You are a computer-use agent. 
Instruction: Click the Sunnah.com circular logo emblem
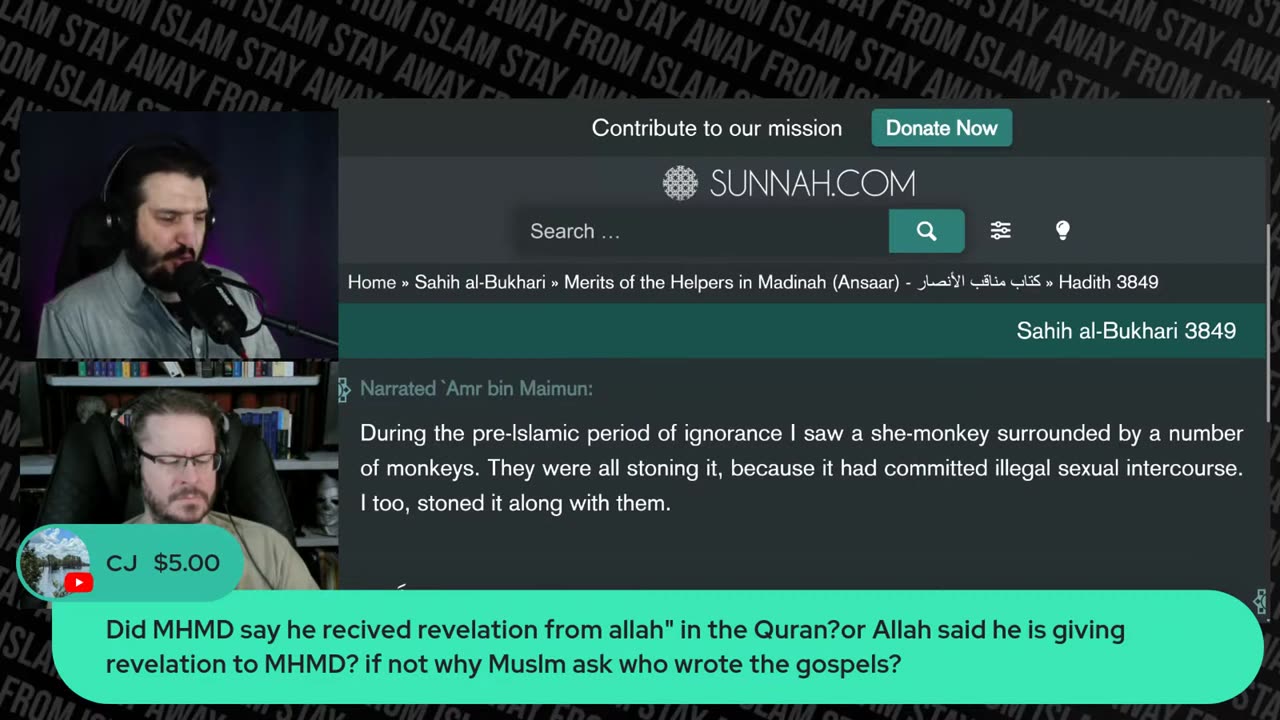tap(680, 183)
